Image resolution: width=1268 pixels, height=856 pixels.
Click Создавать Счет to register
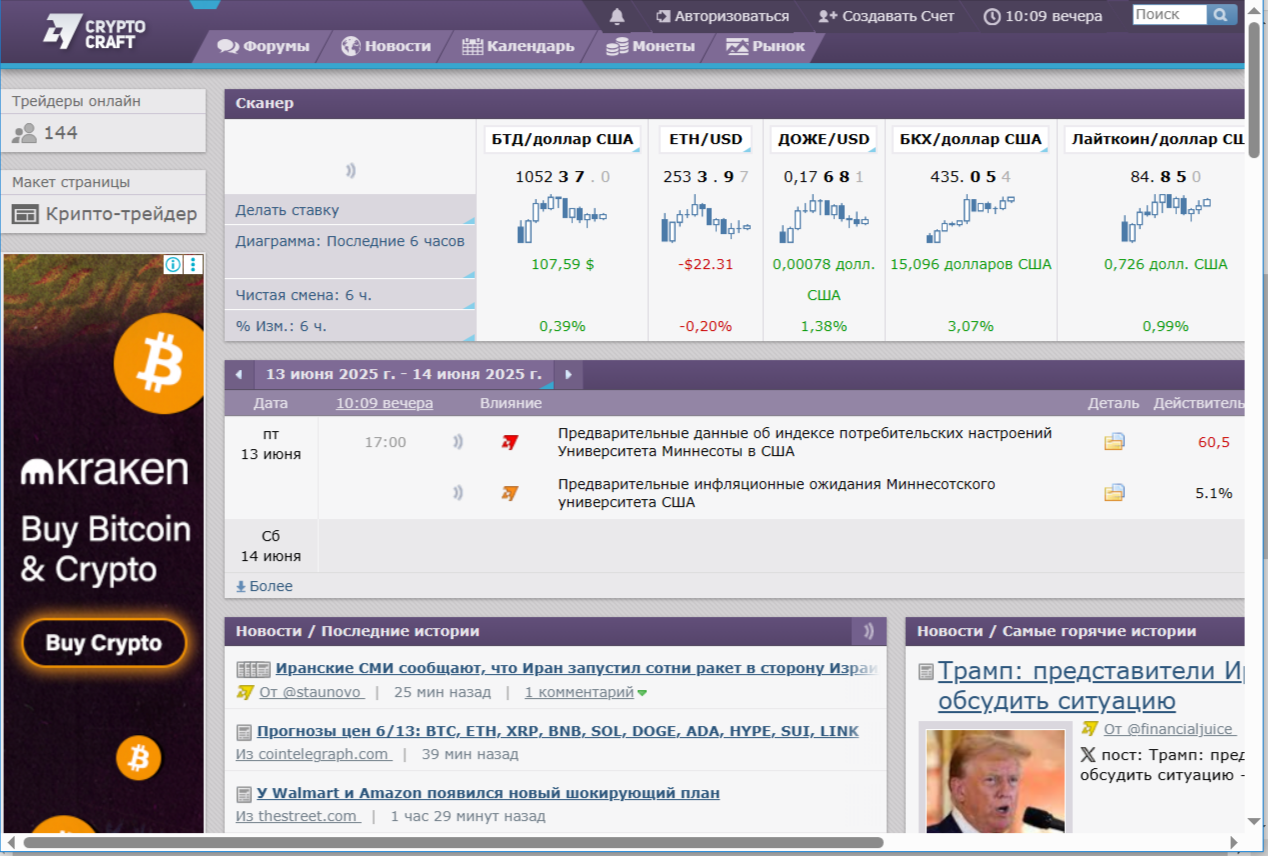886,16
